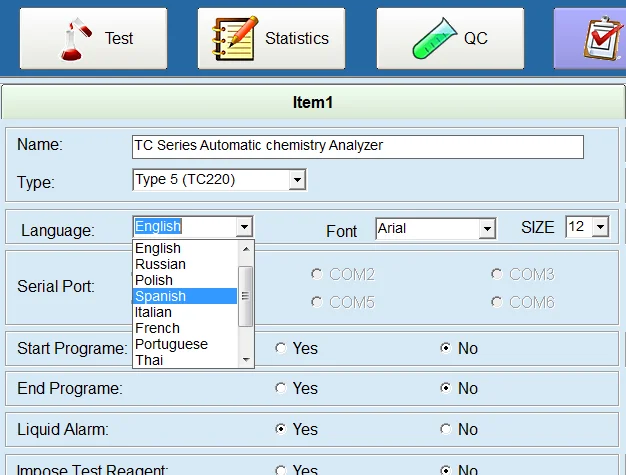Select Portuguese language option
This screenshot has height=475, width=626.
[x=171, y=344]
